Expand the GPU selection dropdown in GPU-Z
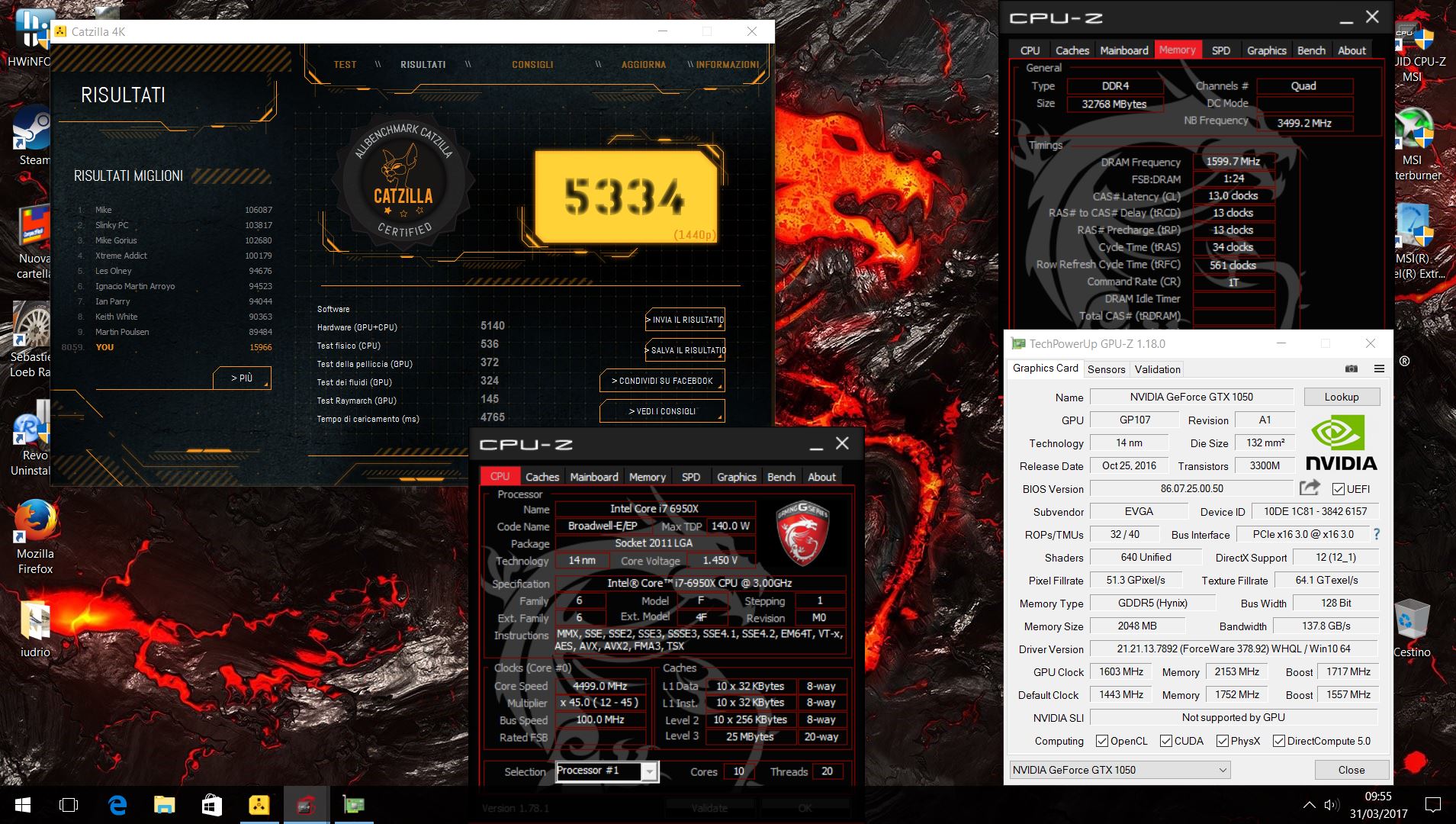1456x824 pixels. click(1223, 770)
